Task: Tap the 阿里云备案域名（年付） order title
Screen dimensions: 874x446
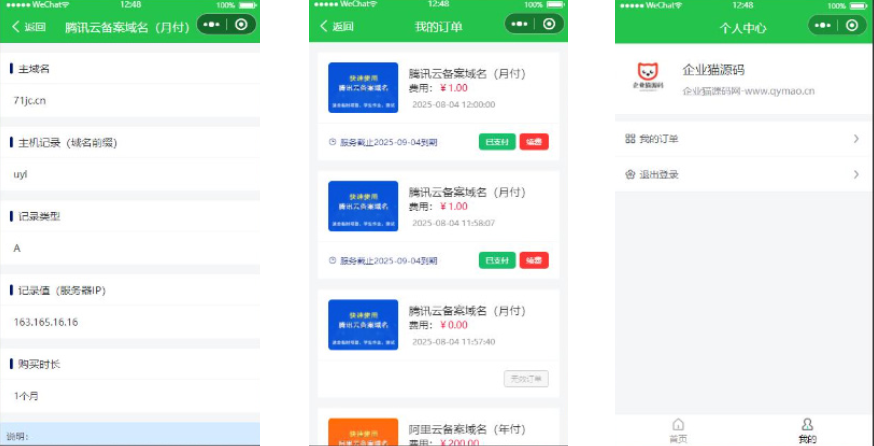Action: (467, 429)
